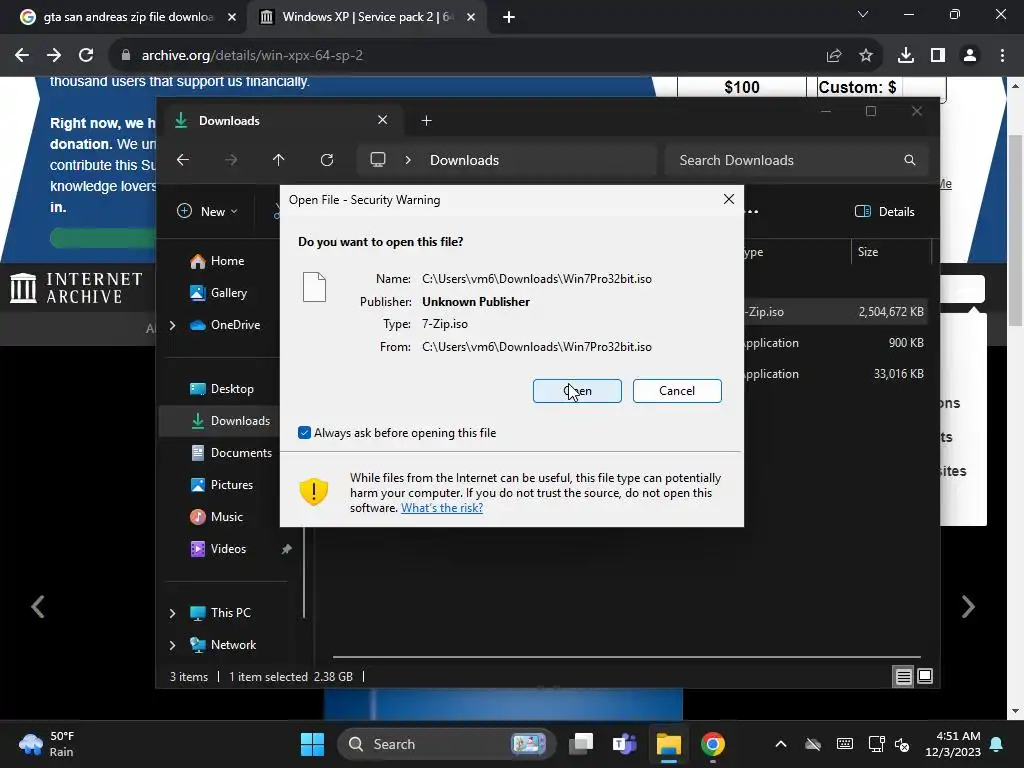The width and height of the screenshot is (1024, 768).
Task: Toggle the Details pane button
Action: click(x=884, y=212)
